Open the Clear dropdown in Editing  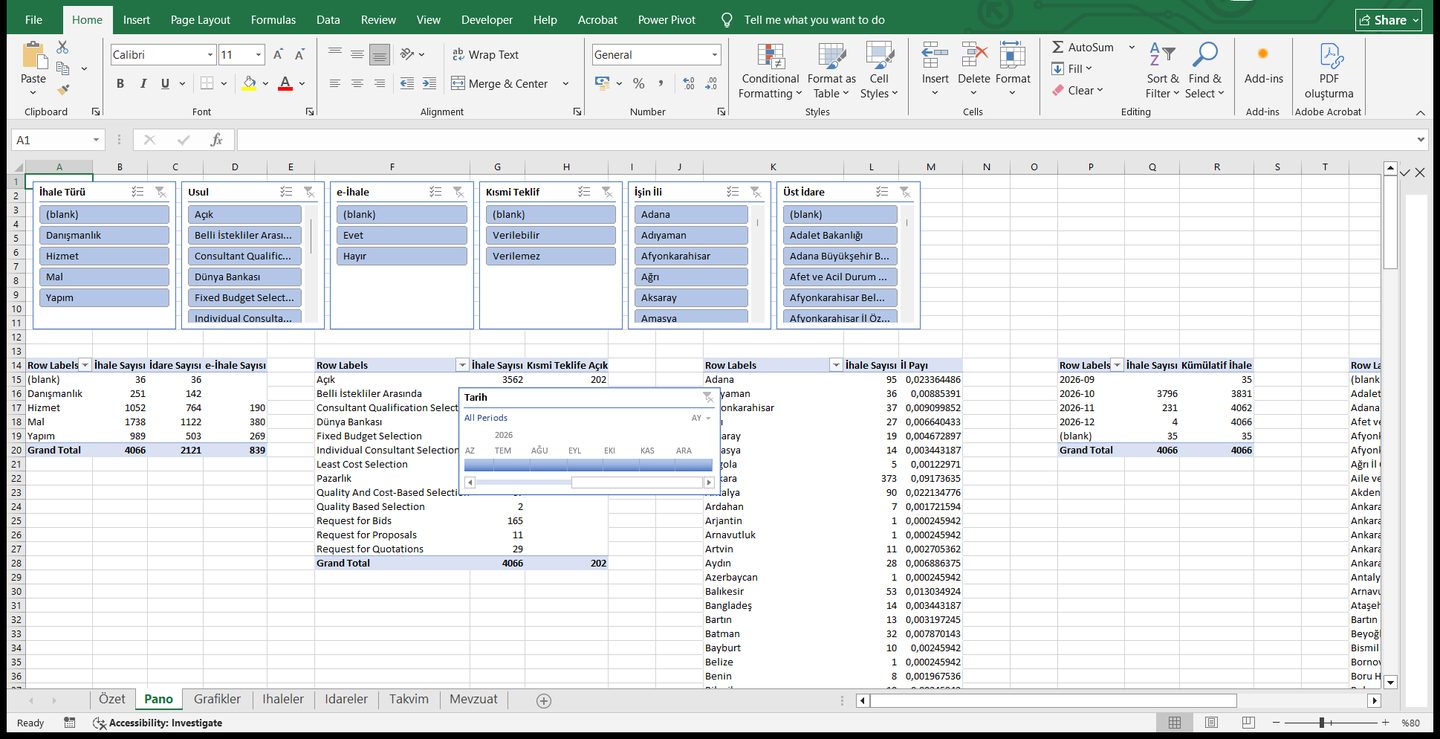(1100, 90)
